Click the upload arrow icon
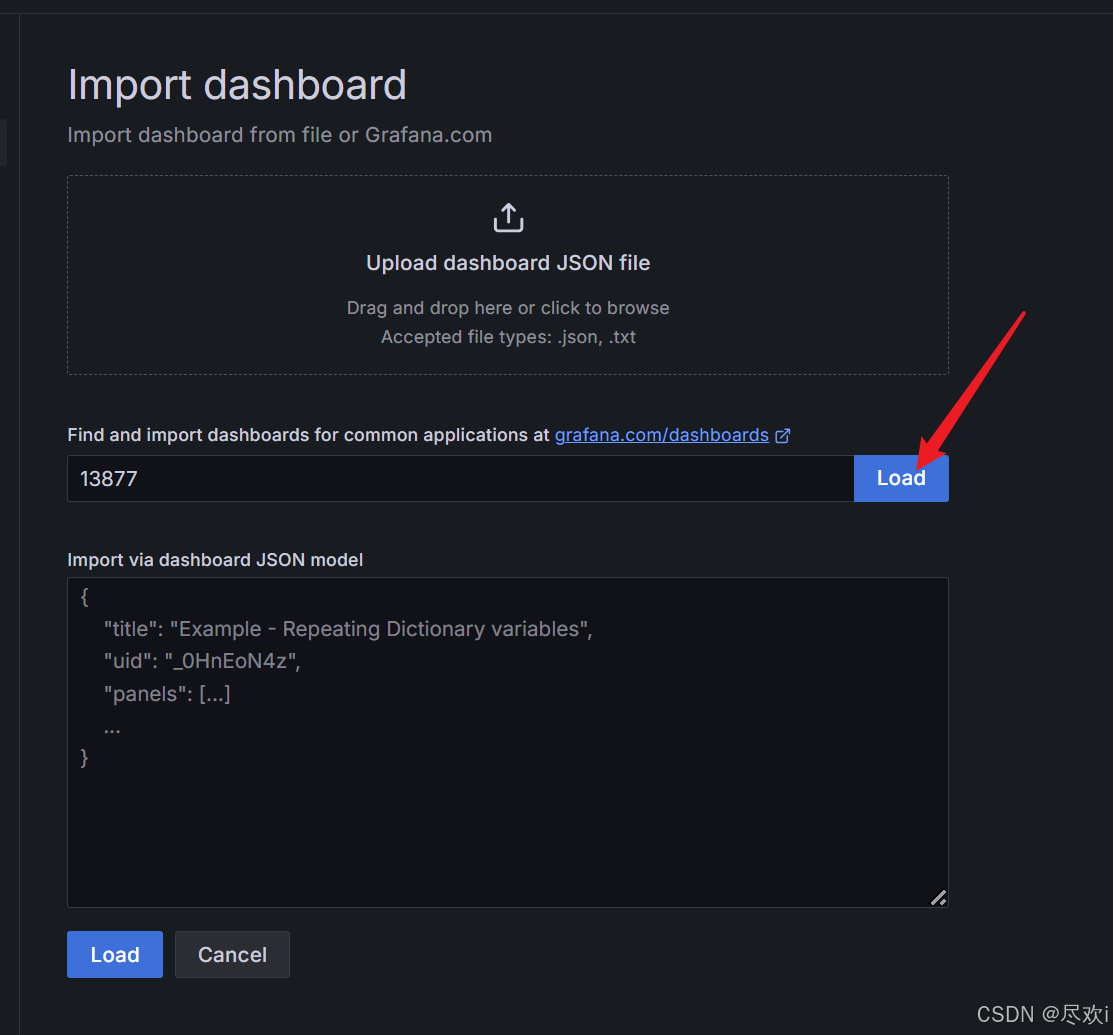This screenshot has width=1113, height=1035. [508, 217]
